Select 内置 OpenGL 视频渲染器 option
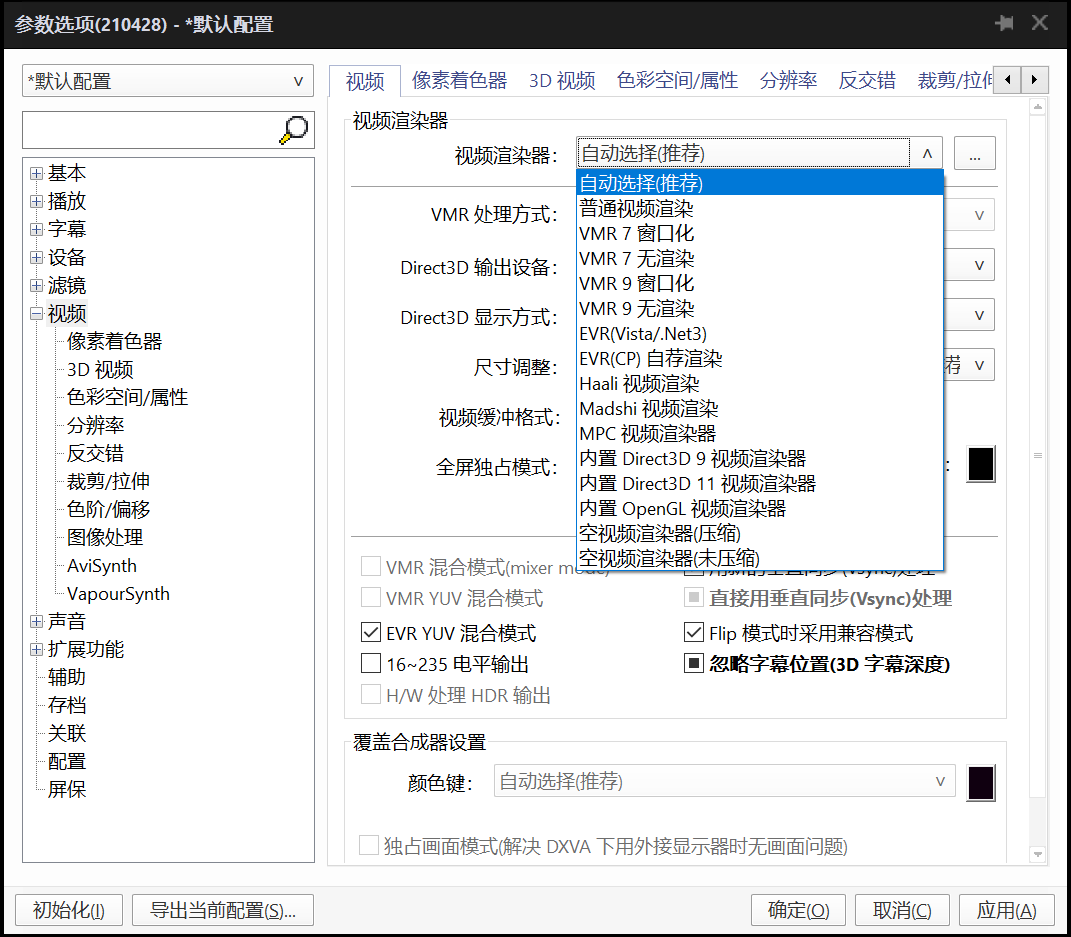Screen dimensions: 1071x937 (760, 509)
